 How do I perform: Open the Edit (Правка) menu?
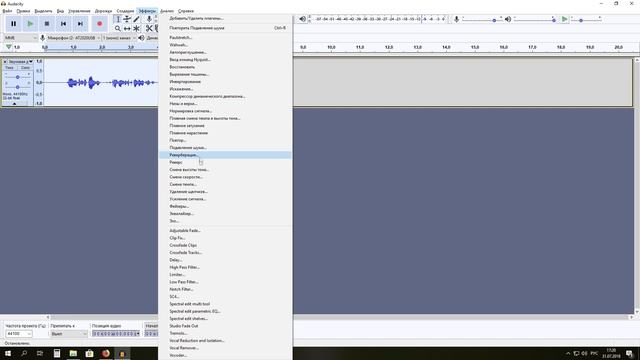point(23,11)
